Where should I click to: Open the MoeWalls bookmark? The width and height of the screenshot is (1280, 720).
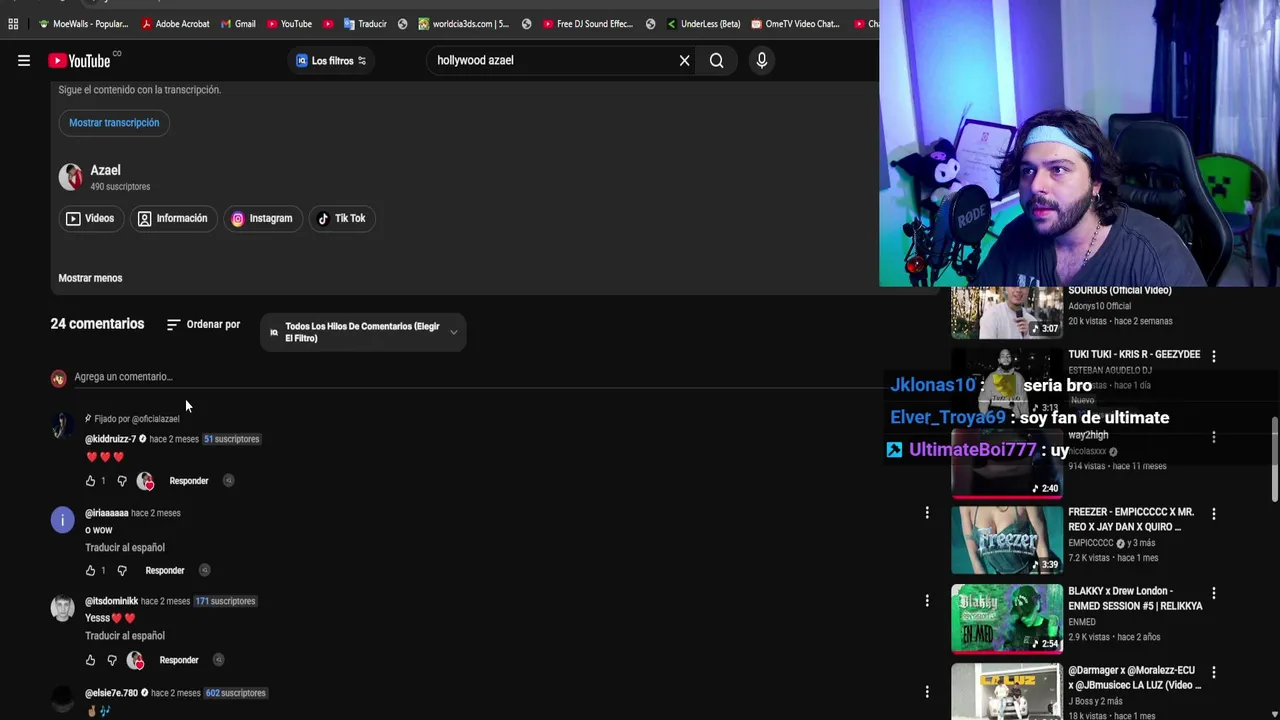[x=83, y=24]
